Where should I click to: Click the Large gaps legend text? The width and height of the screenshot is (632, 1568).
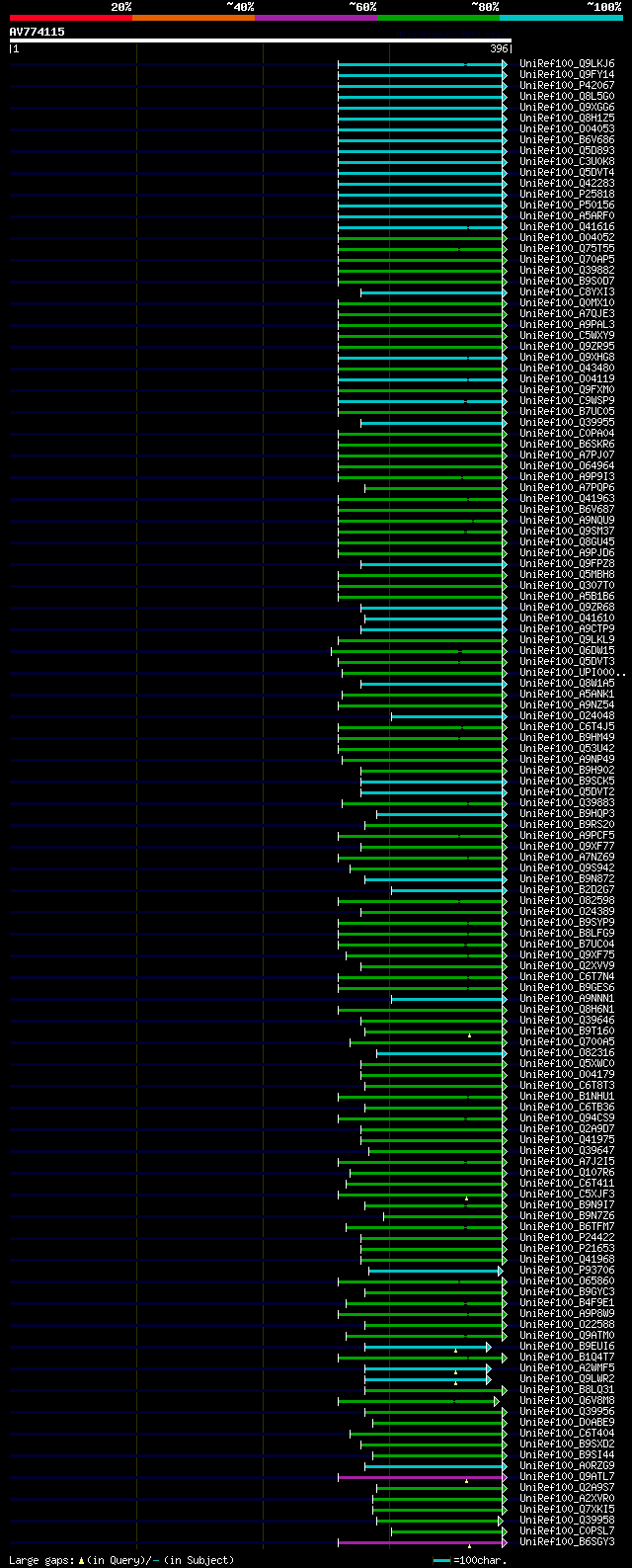(121, 1560)
